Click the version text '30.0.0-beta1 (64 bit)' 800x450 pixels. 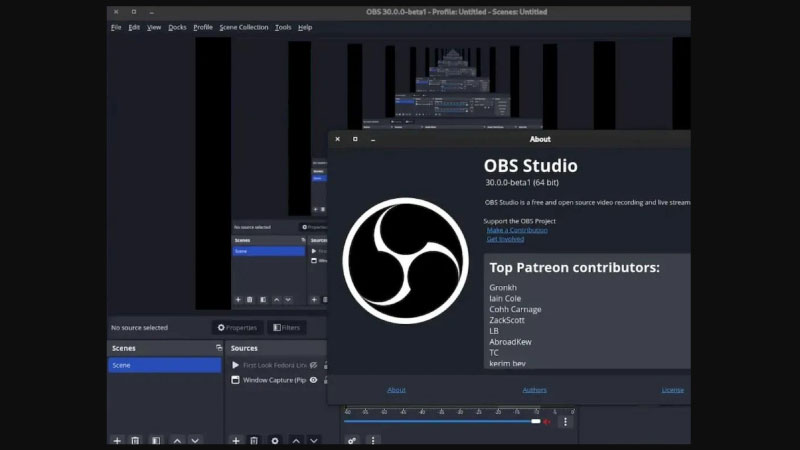[522, 182]
